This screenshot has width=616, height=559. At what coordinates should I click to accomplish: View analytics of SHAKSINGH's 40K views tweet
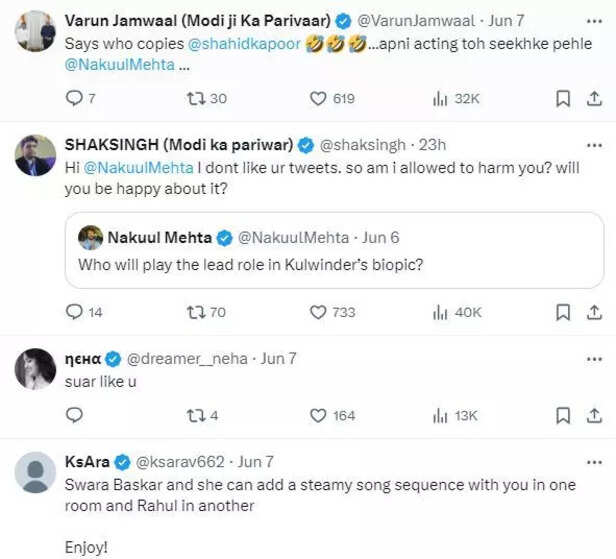coord(440,312)
